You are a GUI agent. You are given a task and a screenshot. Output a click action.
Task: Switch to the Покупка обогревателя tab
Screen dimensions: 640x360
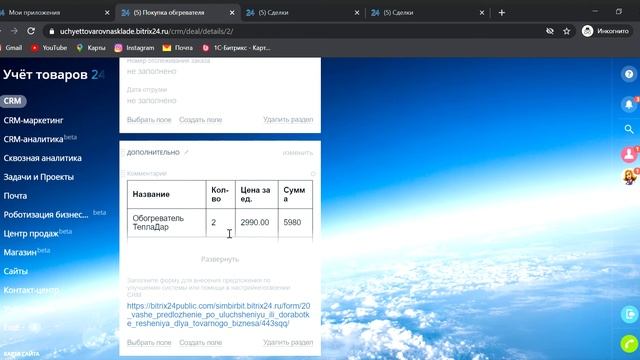(178, 13)
